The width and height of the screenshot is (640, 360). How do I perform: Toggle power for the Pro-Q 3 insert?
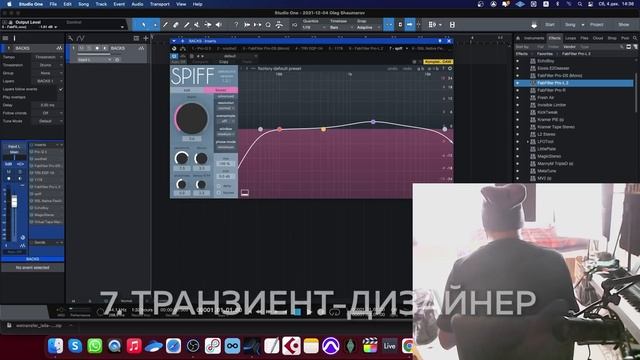[31, 152]
